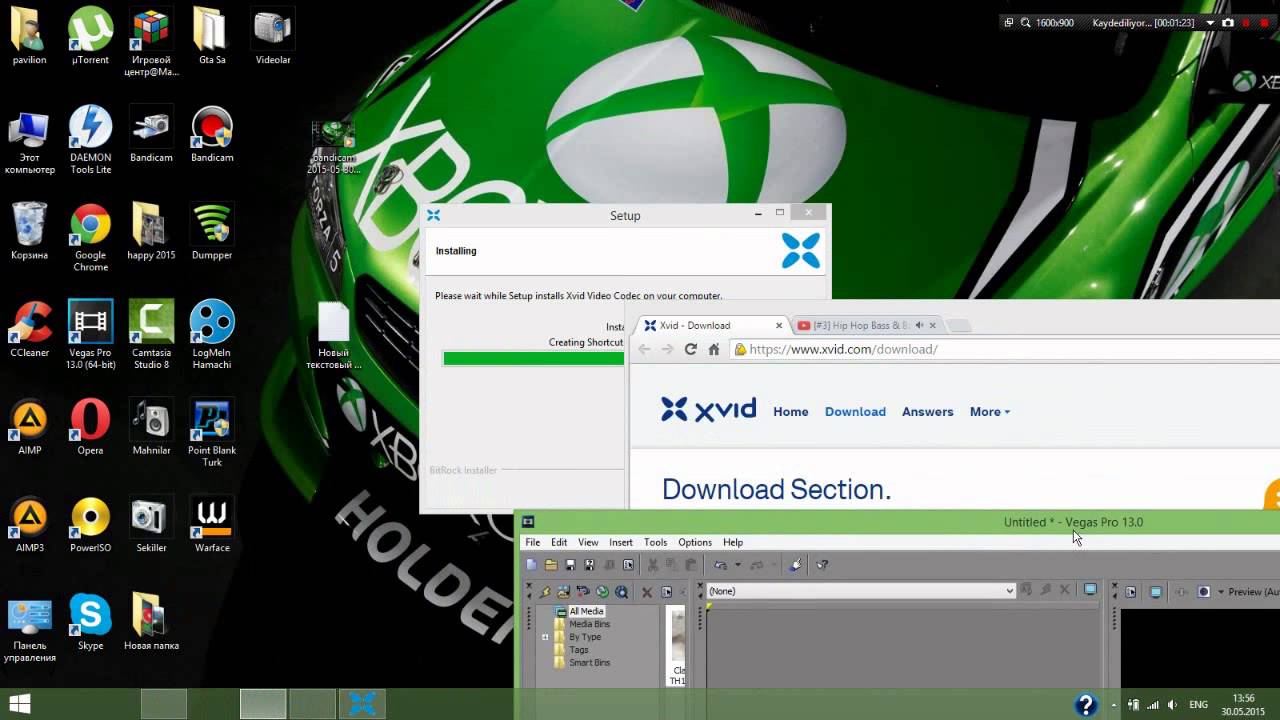This screenshot has width=1280, height=720.
Task: Open the Vegas Options menu
Action: 695,542
